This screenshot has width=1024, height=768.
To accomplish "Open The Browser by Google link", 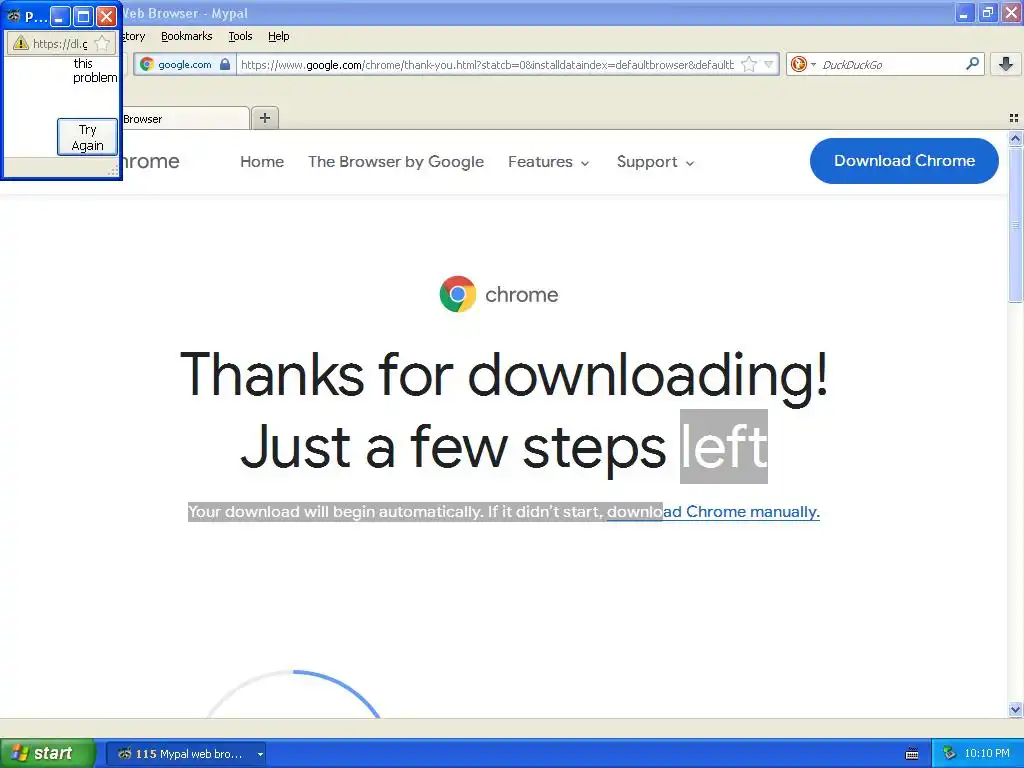I will (x=396, y=161).
